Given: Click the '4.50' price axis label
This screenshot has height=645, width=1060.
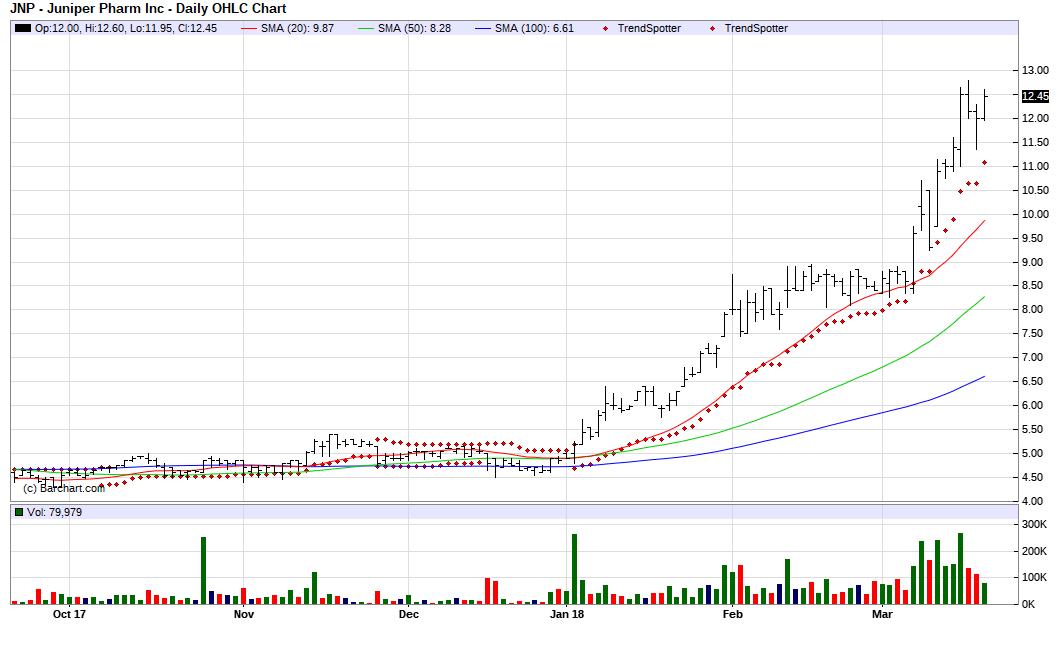Looking at the screenshot, I should [x=1035, y=477].
